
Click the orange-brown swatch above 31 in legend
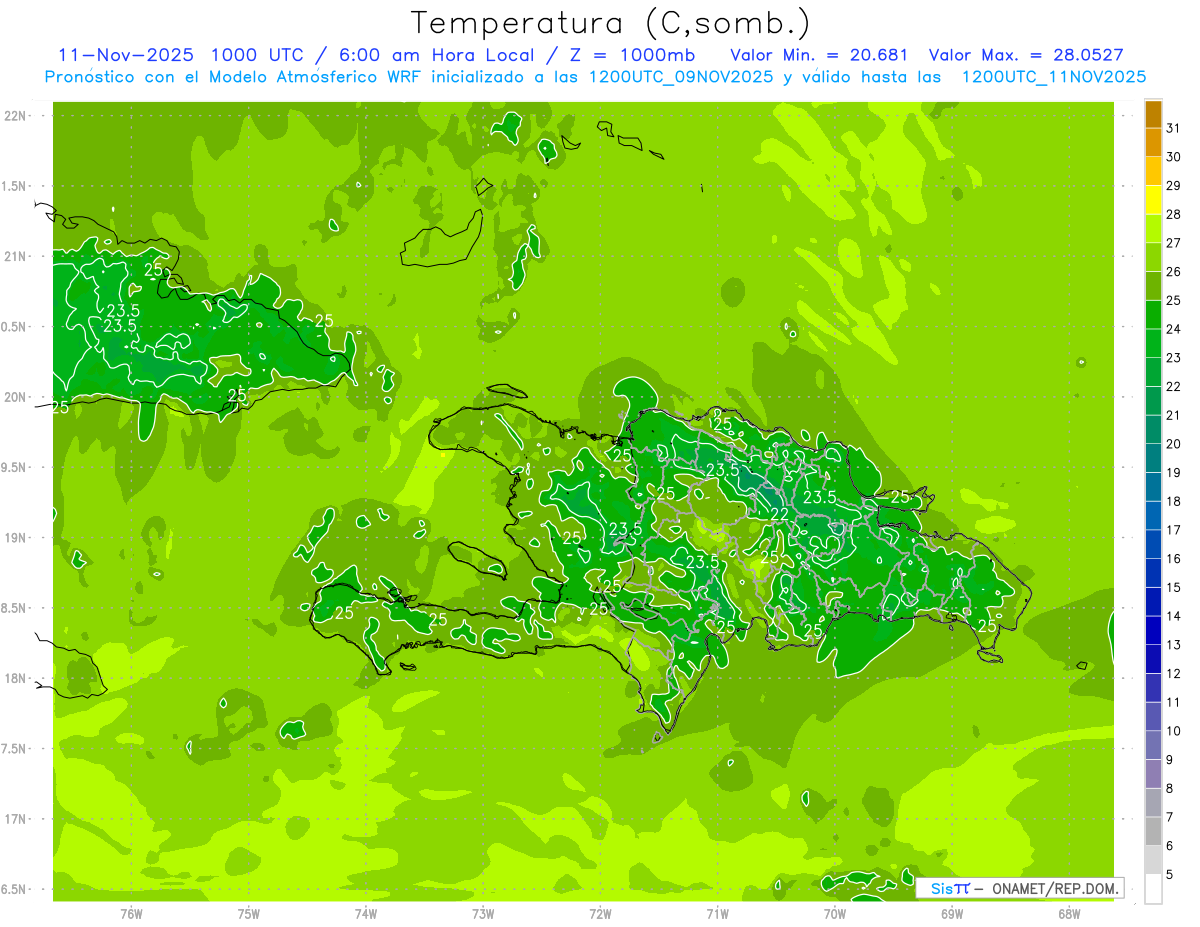(x=1153, y=115)
